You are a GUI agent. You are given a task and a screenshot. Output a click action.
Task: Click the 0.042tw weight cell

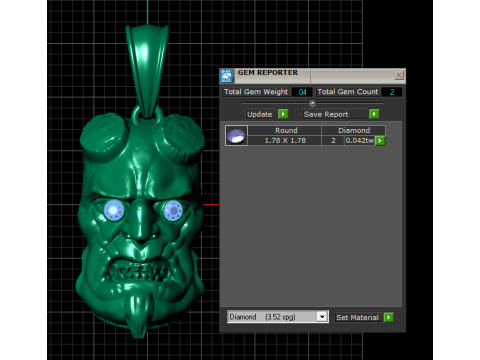[x=360, y=140]
